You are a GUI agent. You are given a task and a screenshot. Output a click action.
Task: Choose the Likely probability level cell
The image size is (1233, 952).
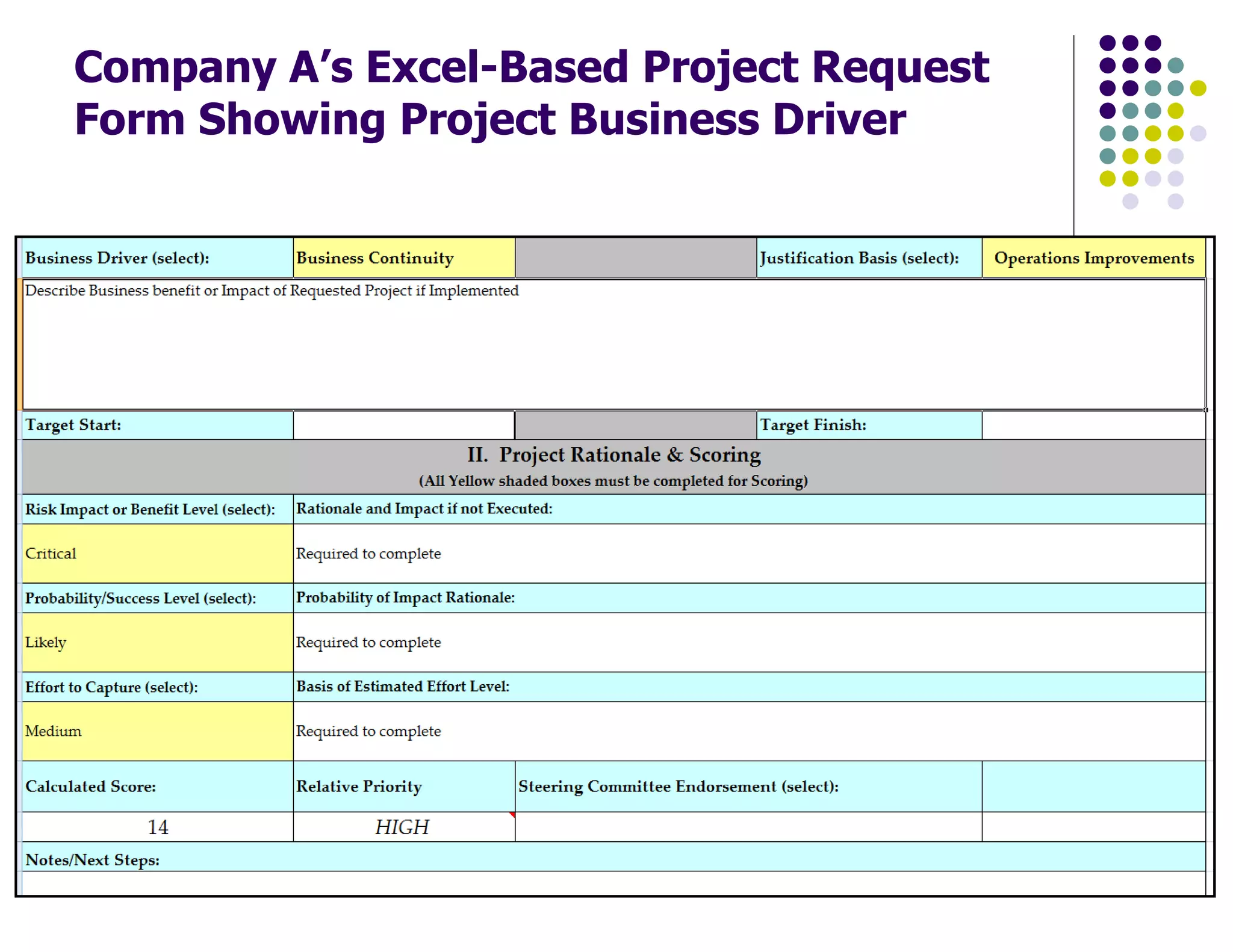coord(158,643)
